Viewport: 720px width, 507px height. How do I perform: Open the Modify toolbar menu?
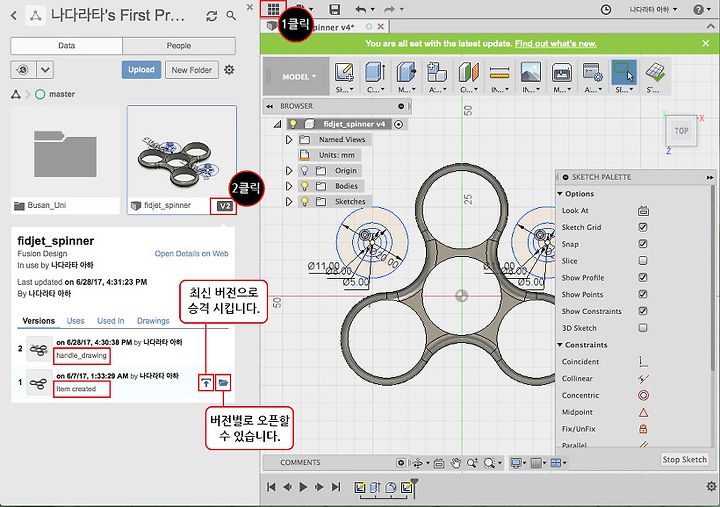(406, 77)
